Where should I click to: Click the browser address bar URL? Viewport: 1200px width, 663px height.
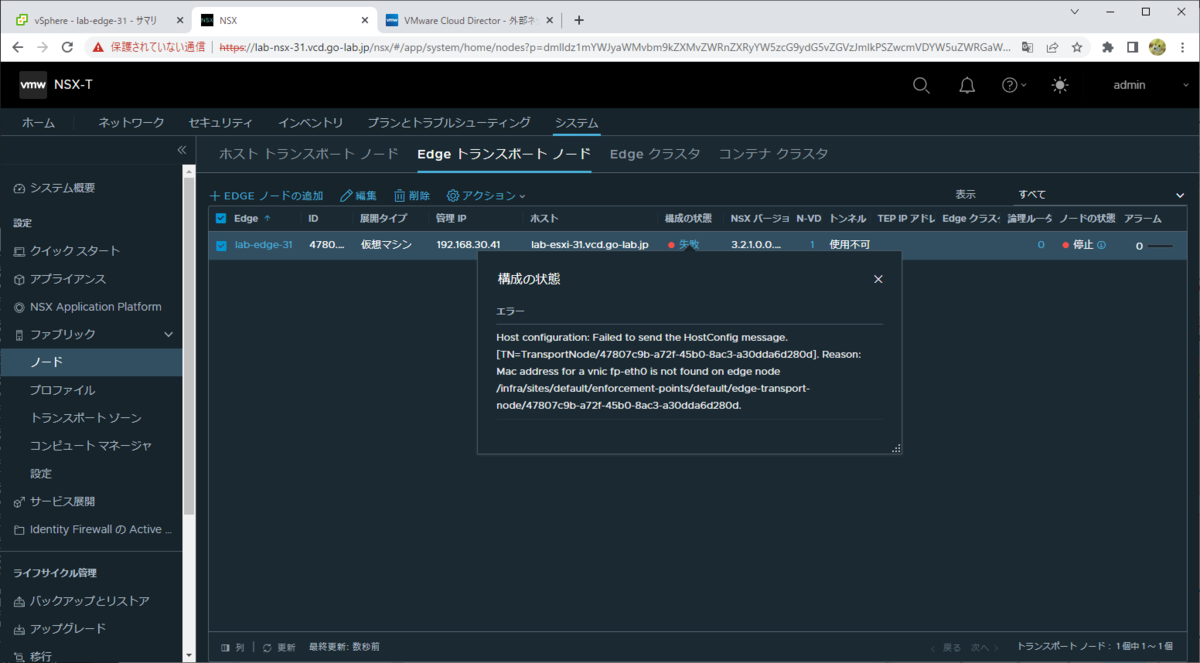(615, 46)
